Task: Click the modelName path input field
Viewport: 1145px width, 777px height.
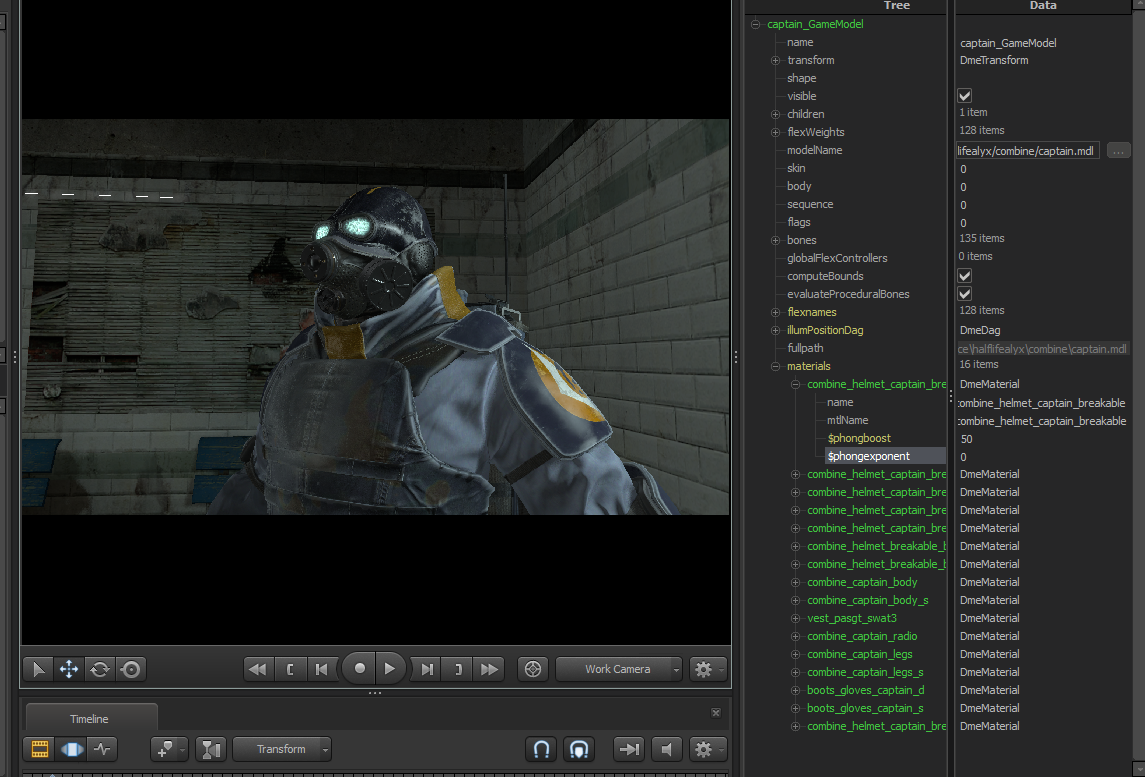Action: 1027,151
